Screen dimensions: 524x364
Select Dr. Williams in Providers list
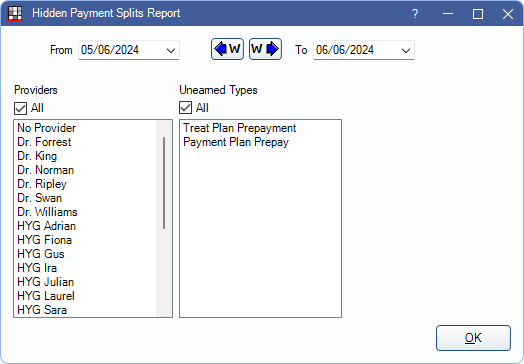tap(85, 212)
